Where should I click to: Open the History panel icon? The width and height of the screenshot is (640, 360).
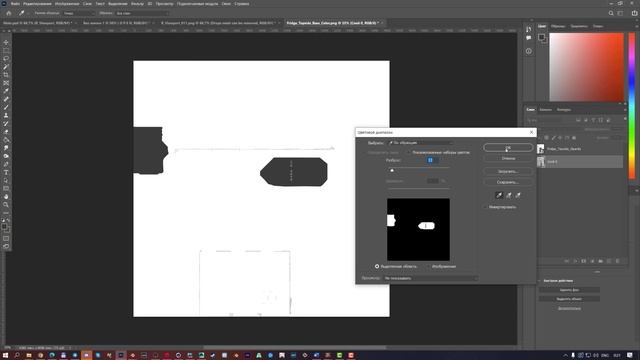click(529, 29)
